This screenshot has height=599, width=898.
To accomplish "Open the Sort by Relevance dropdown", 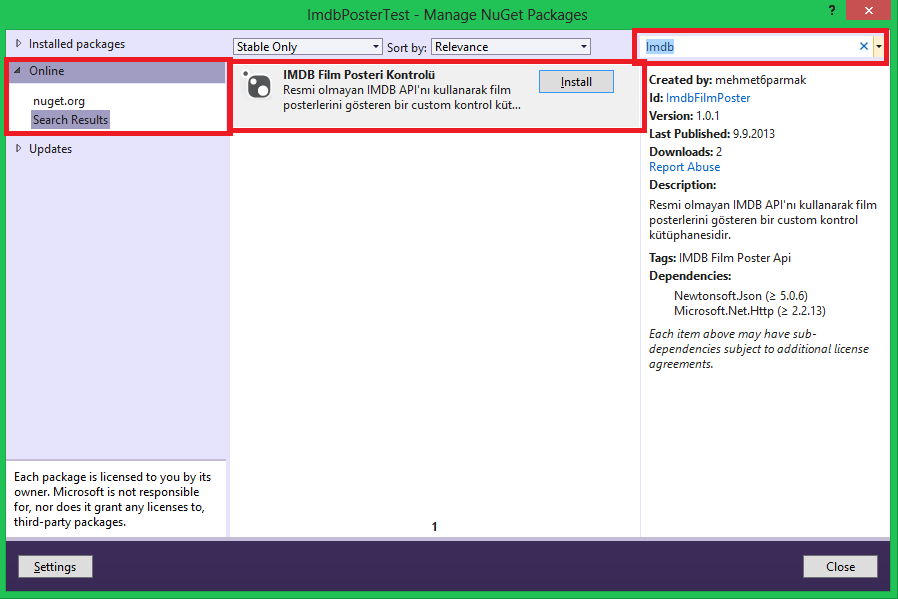I will 511,46.
